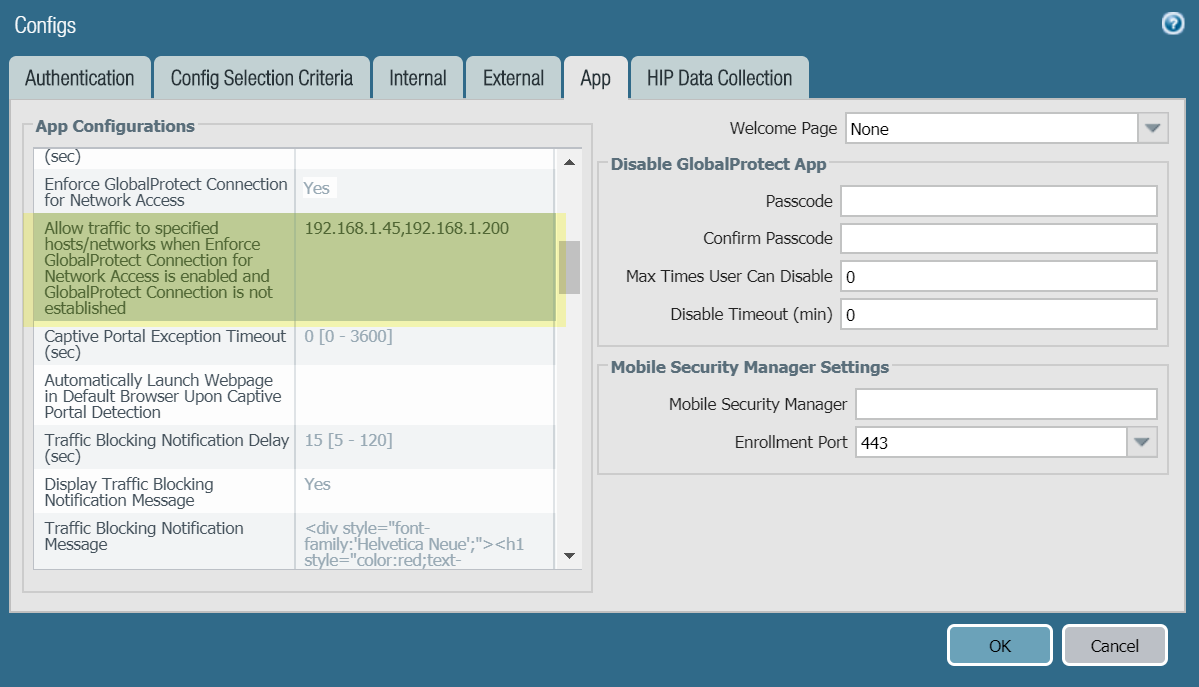This screenshot has height=687, width=1199.
Task: Click the Max Times User Can Disable field
Action: pos(998,276)
